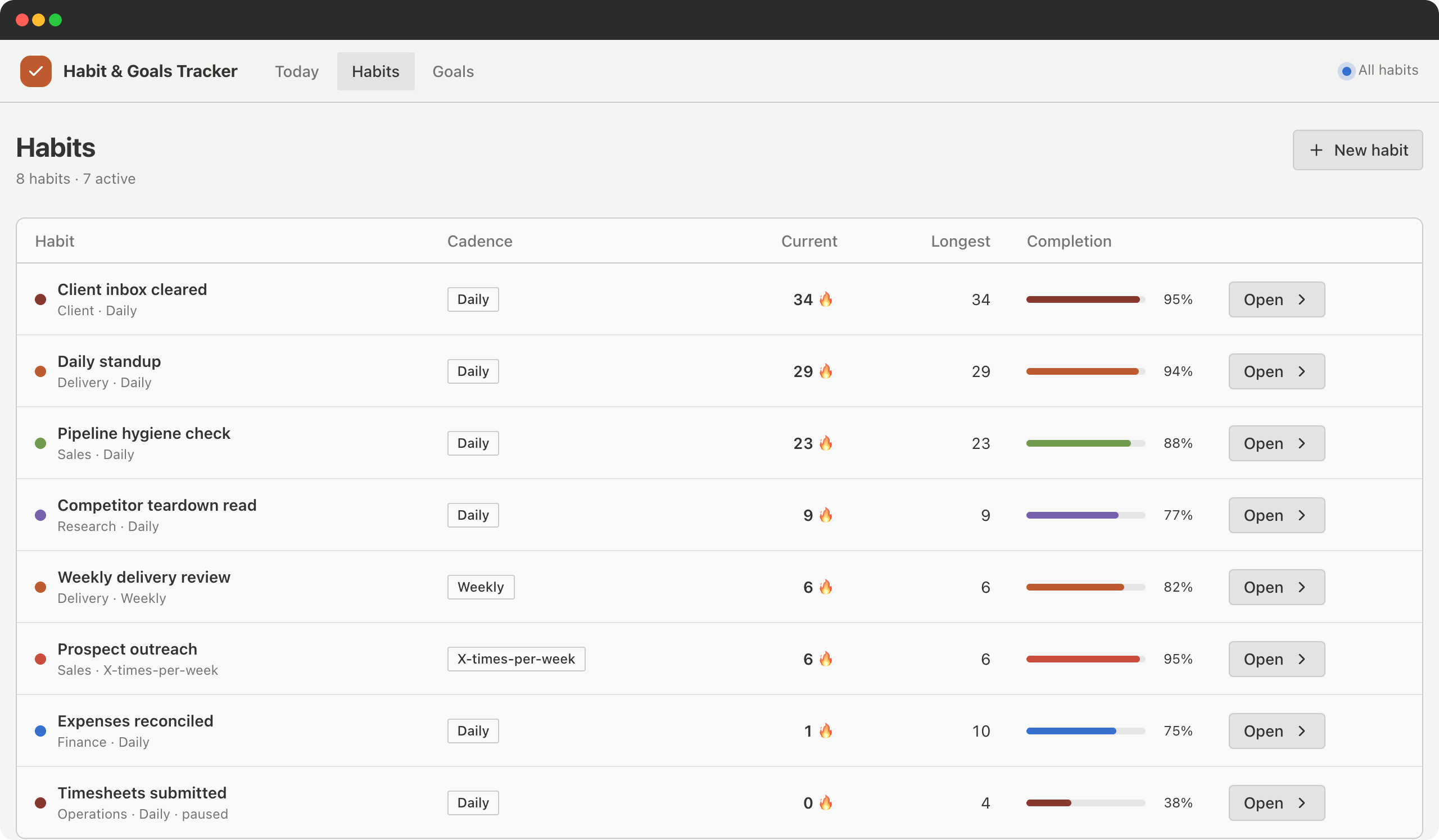1439x840 pixels.
Task: Click the 82% completion bar for Weekly delivery review
Action: [1085, 587]
